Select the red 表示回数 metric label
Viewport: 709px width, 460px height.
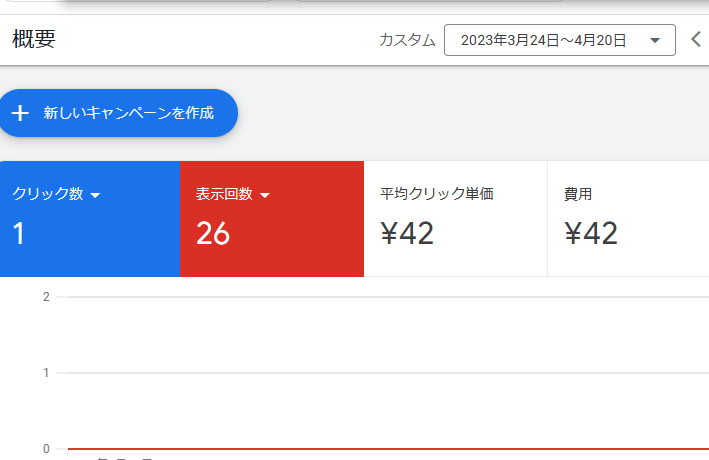[x=224, y=194]
